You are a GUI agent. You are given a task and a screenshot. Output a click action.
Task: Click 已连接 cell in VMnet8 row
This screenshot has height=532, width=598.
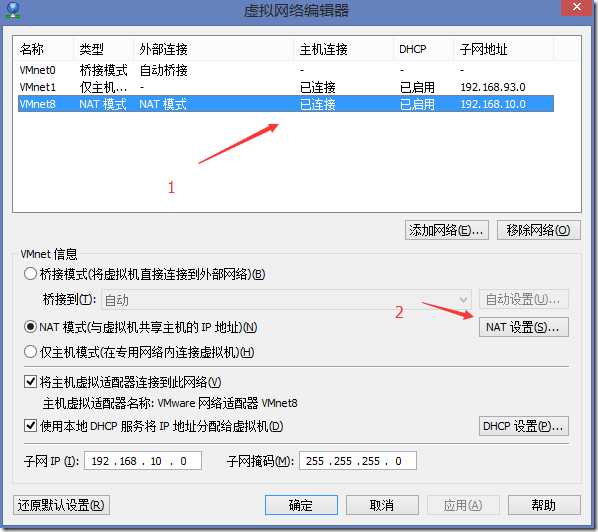pos(318,104)
